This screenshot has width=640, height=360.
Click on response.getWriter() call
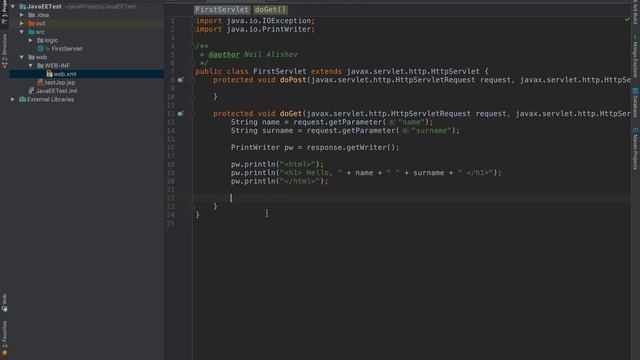[x=350, y=147]
